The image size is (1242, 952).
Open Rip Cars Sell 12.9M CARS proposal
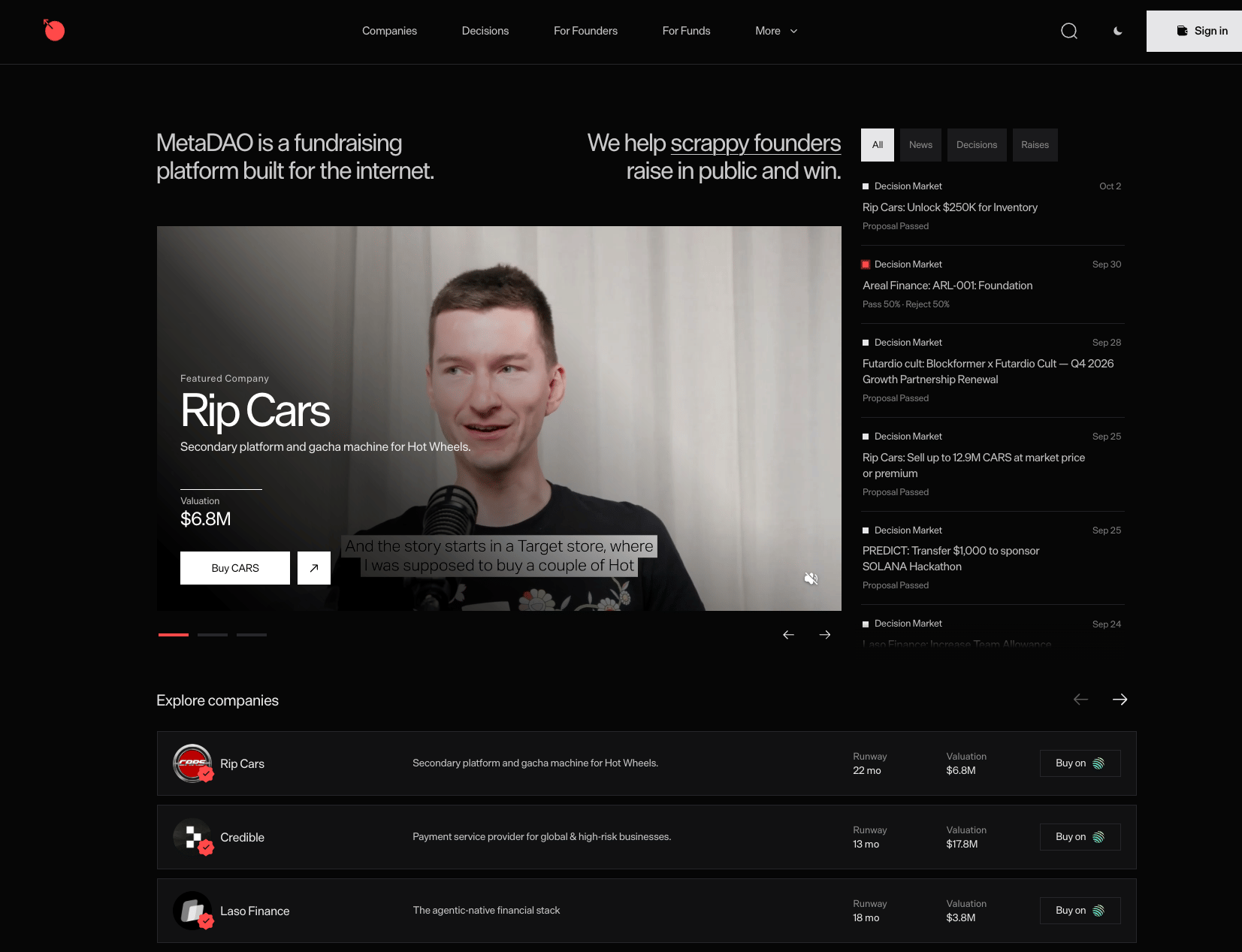pos(974,465)
